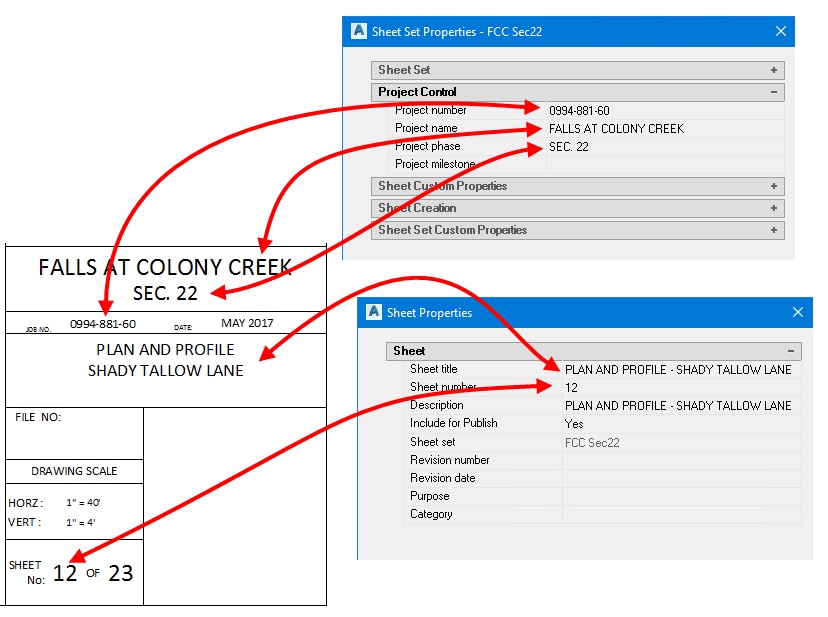Image resolution: width=828 pixels, height=617 pixels.
Task: Select the Description label
Action: point(437,405)
